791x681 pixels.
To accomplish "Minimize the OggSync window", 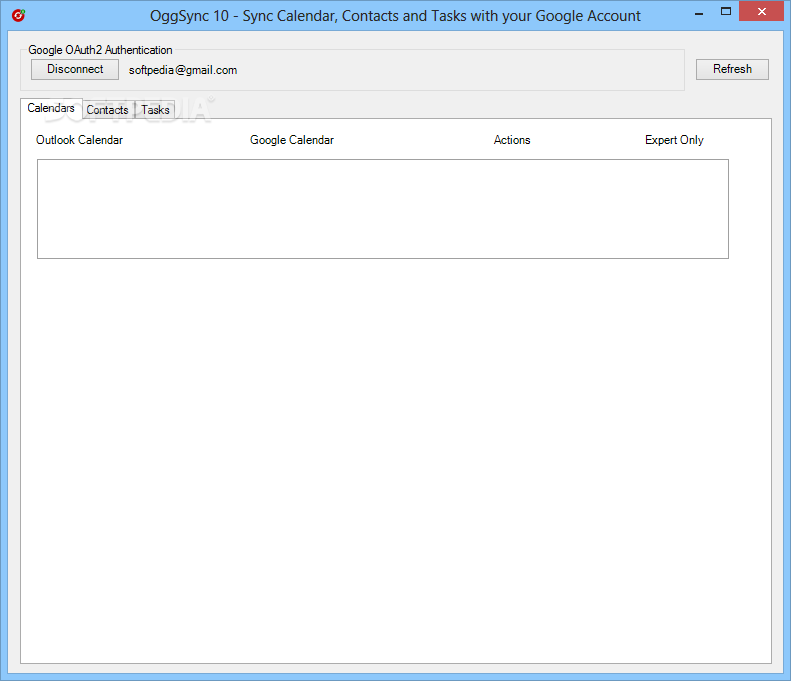I will tap(699, 12).
